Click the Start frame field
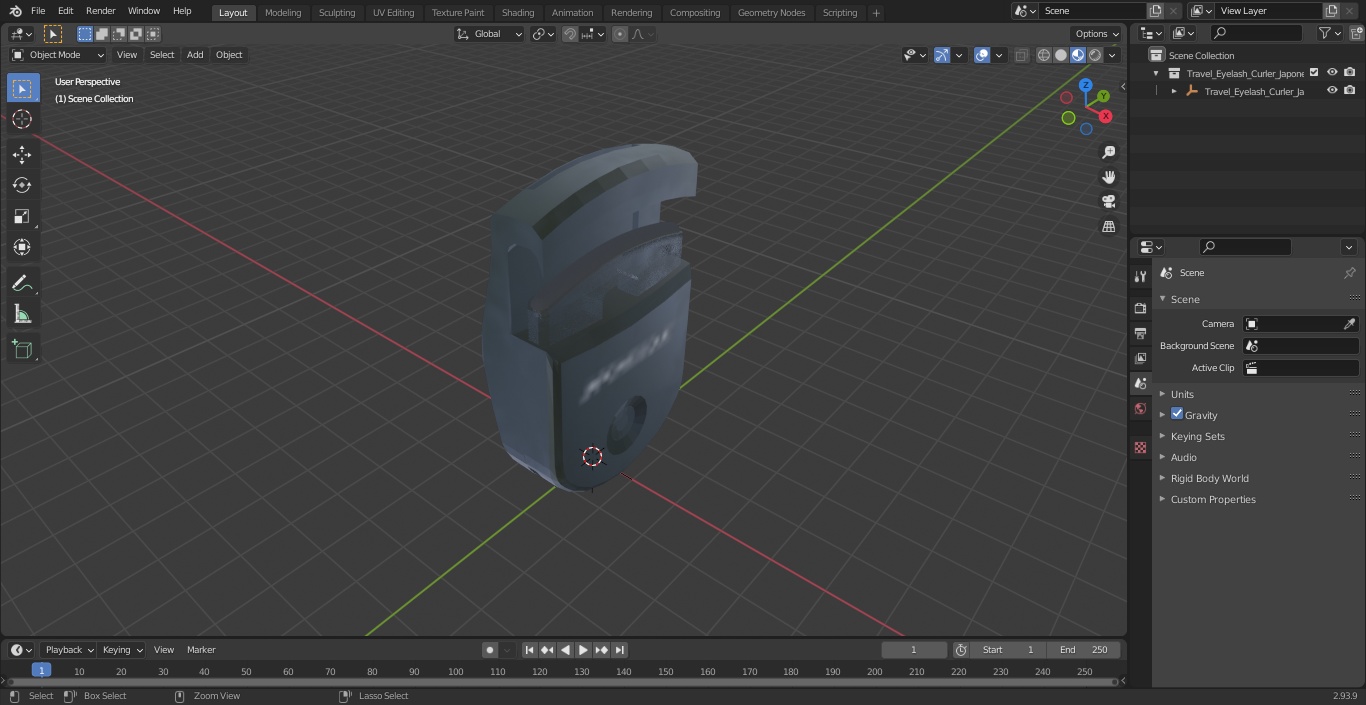The height and width of the screenshot is (705, 1366). 1008,650
